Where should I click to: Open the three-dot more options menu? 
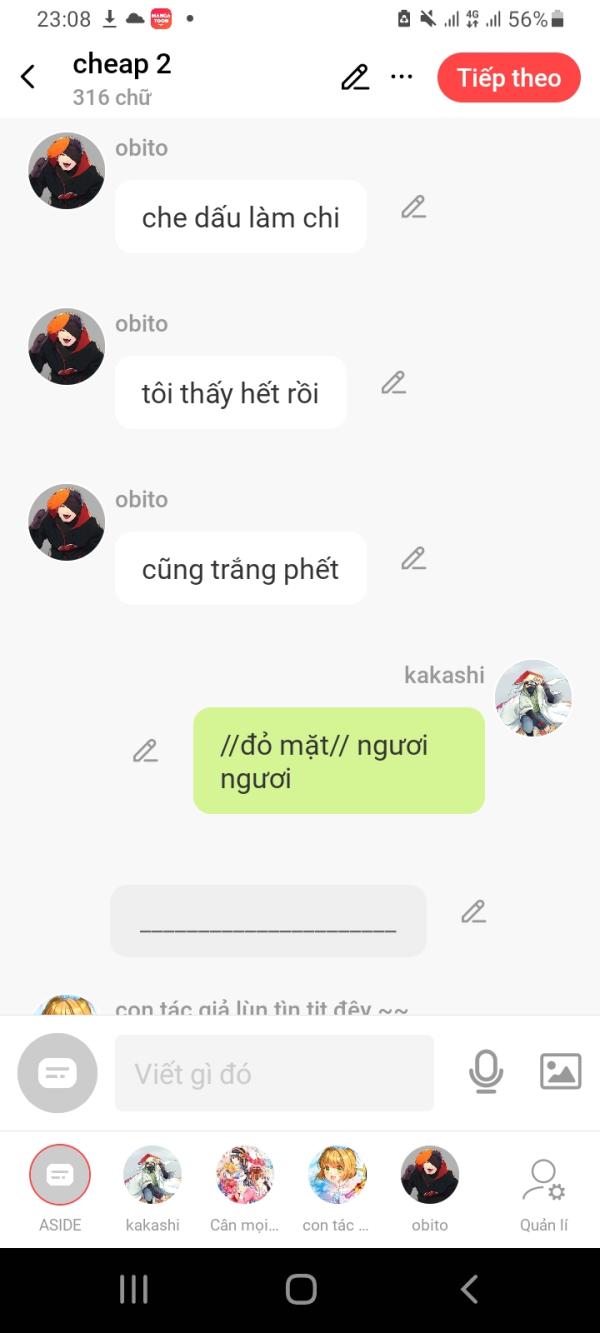[402, 77]
